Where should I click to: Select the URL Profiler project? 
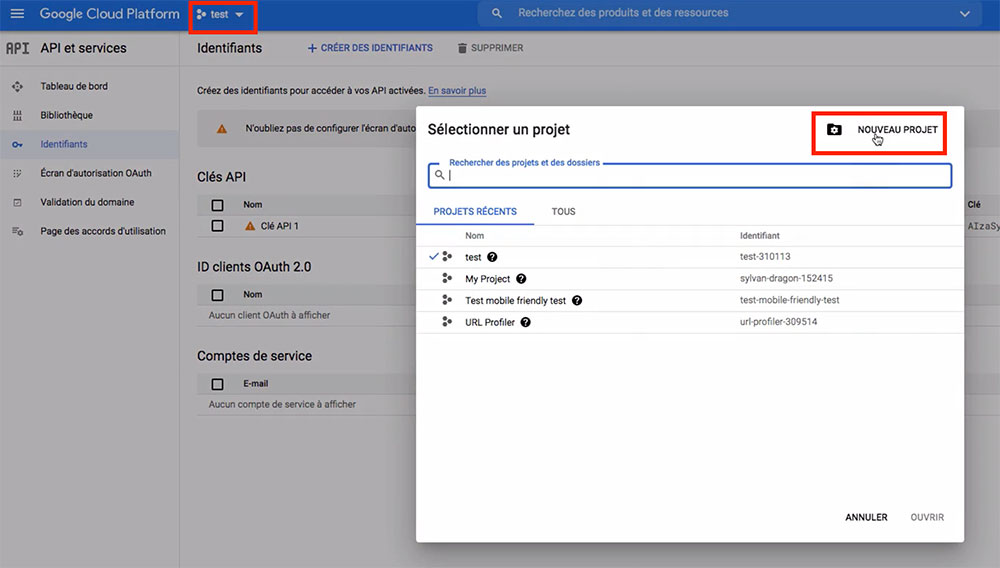coord(689,322)
